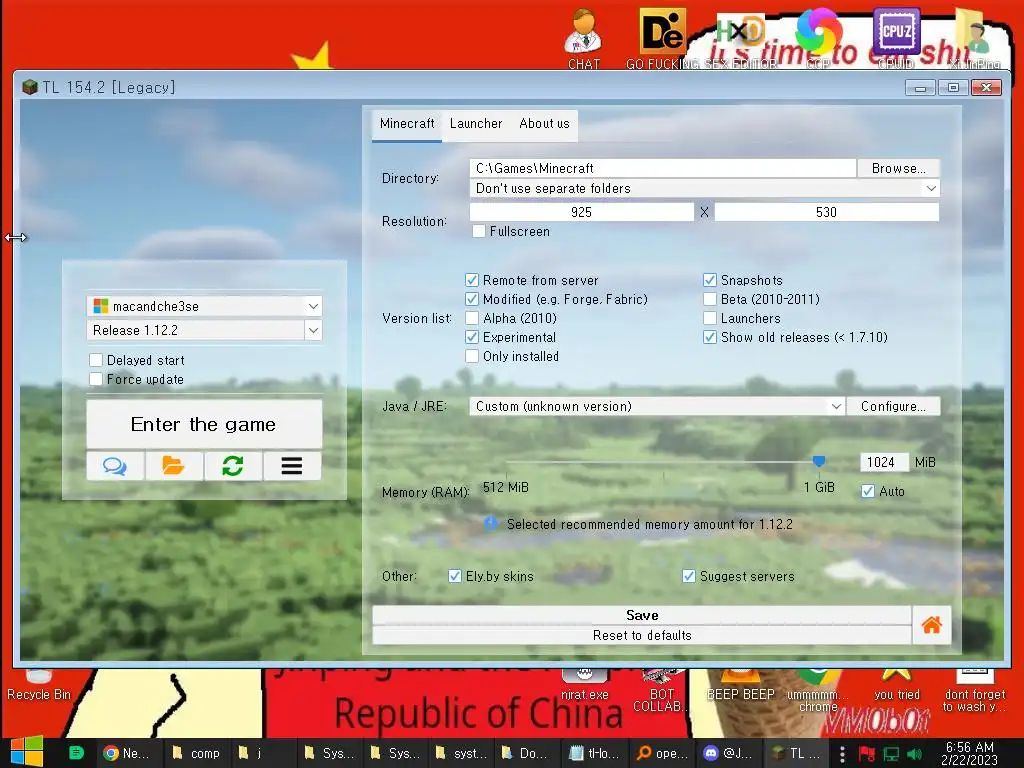Screen dimensions: 1024x768
Task: Click the volume speaker tray icon
Action: coord(914,754)
